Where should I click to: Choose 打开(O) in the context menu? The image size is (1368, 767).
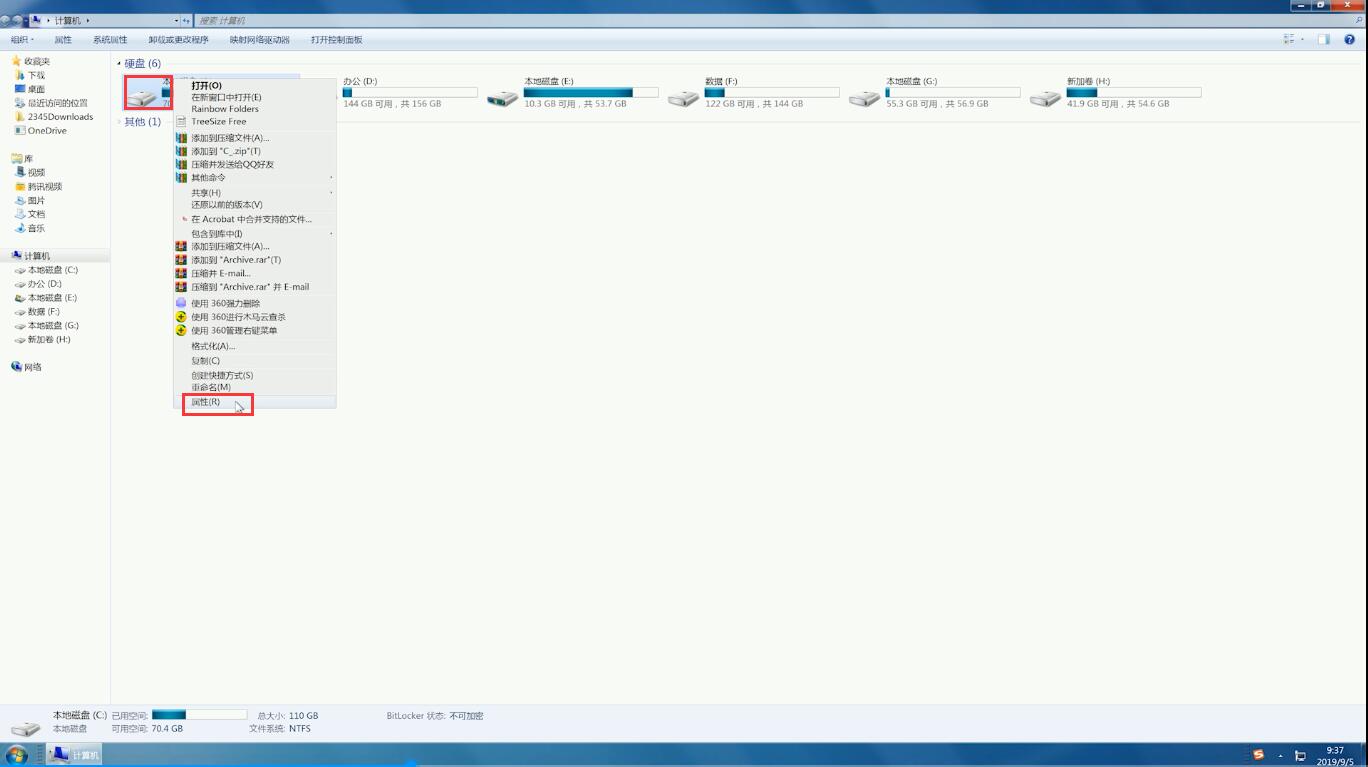click(206, 85)
